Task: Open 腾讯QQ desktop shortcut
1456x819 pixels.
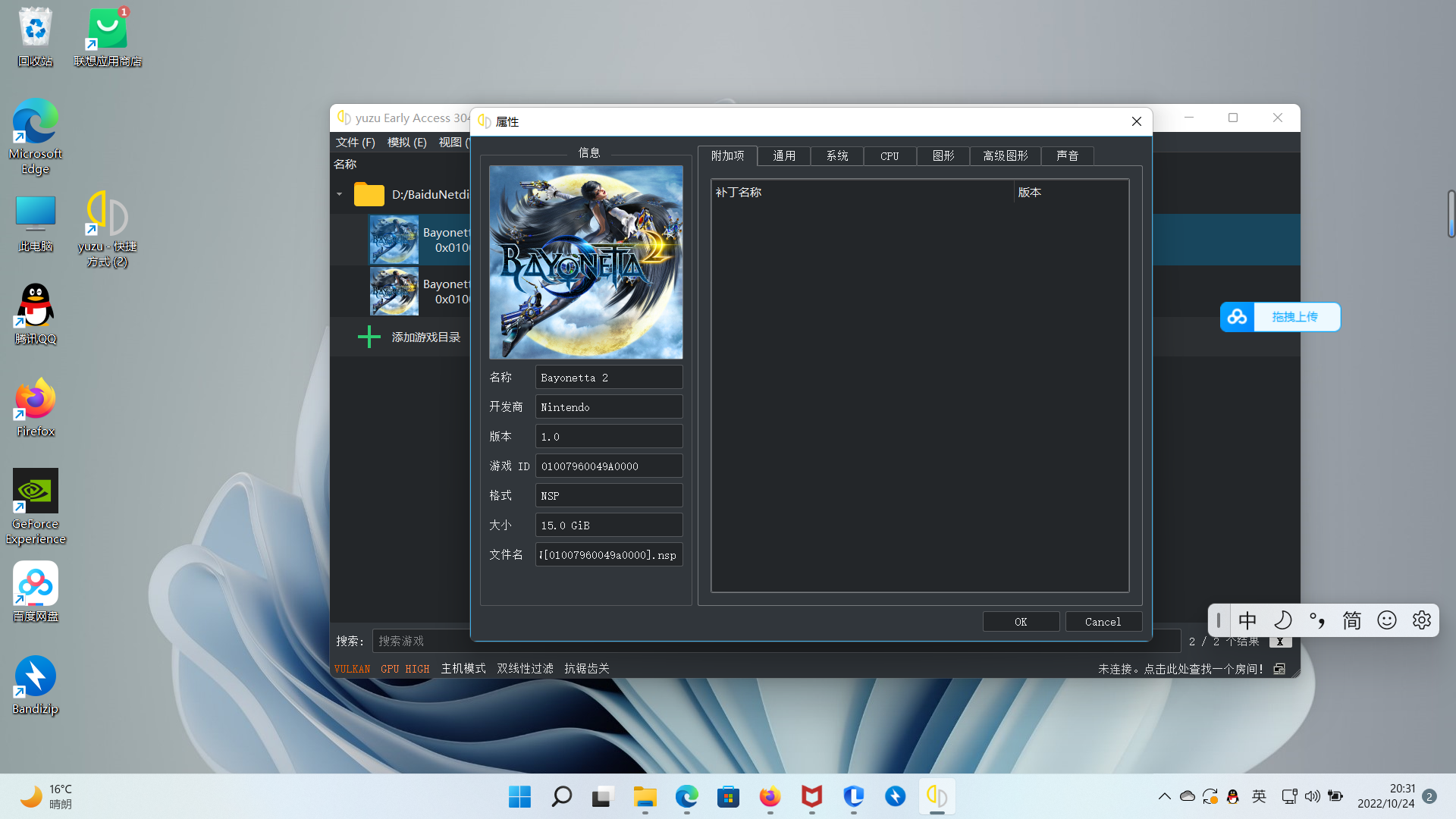Action: click(36, 314)
